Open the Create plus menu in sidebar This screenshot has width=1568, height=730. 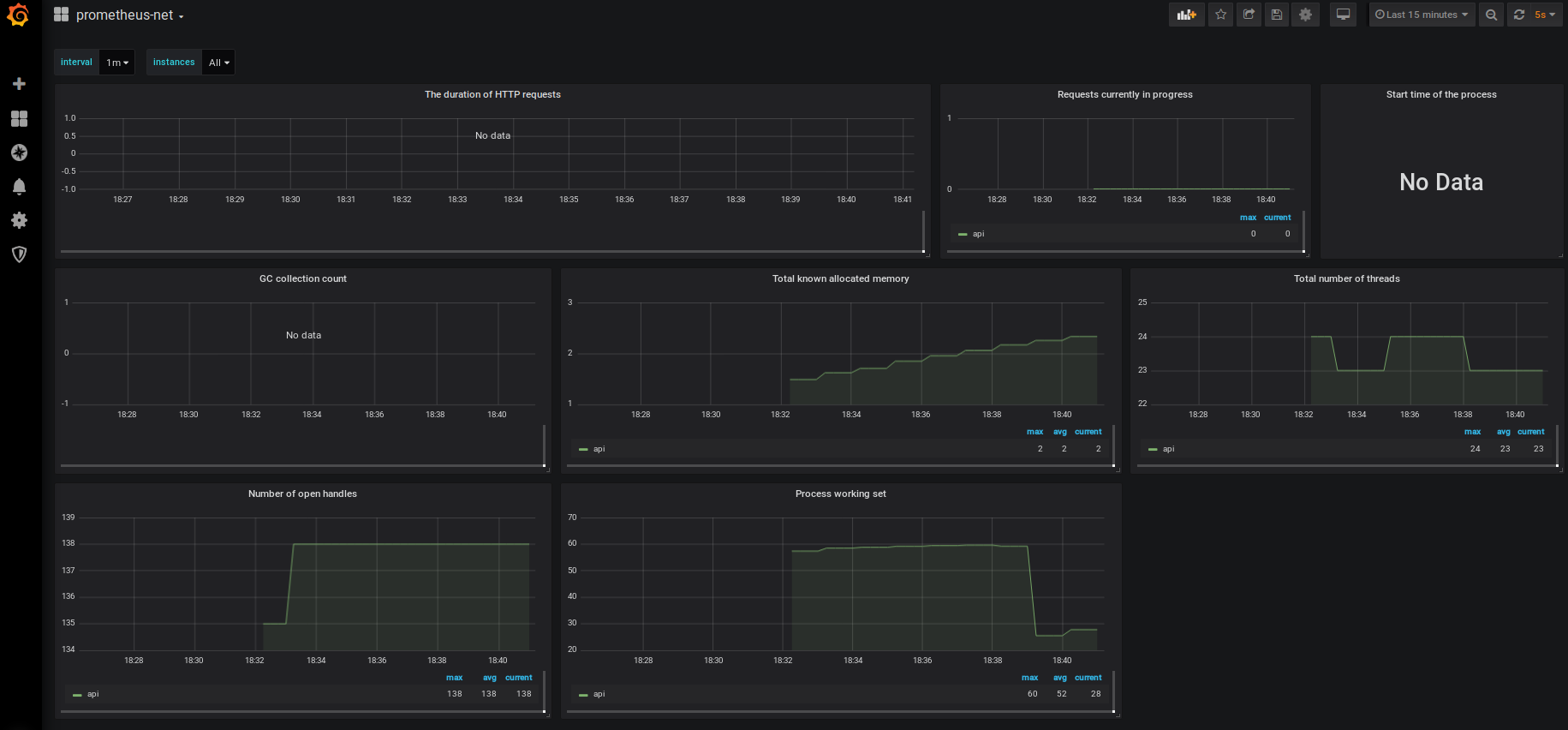(19, 84)
